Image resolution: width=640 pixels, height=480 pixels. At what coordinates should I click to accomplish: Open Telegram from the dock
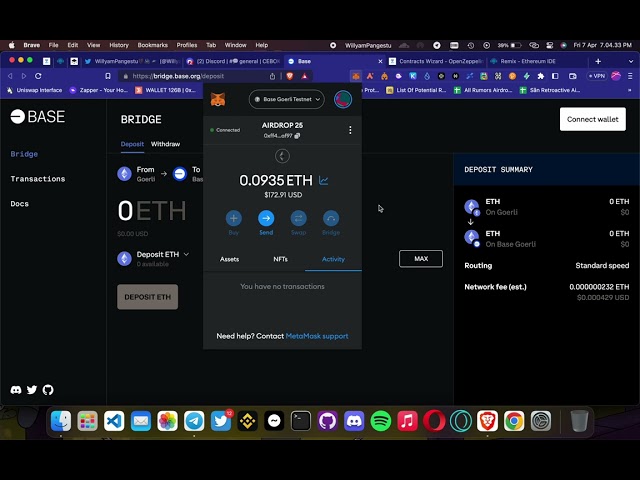194,421
